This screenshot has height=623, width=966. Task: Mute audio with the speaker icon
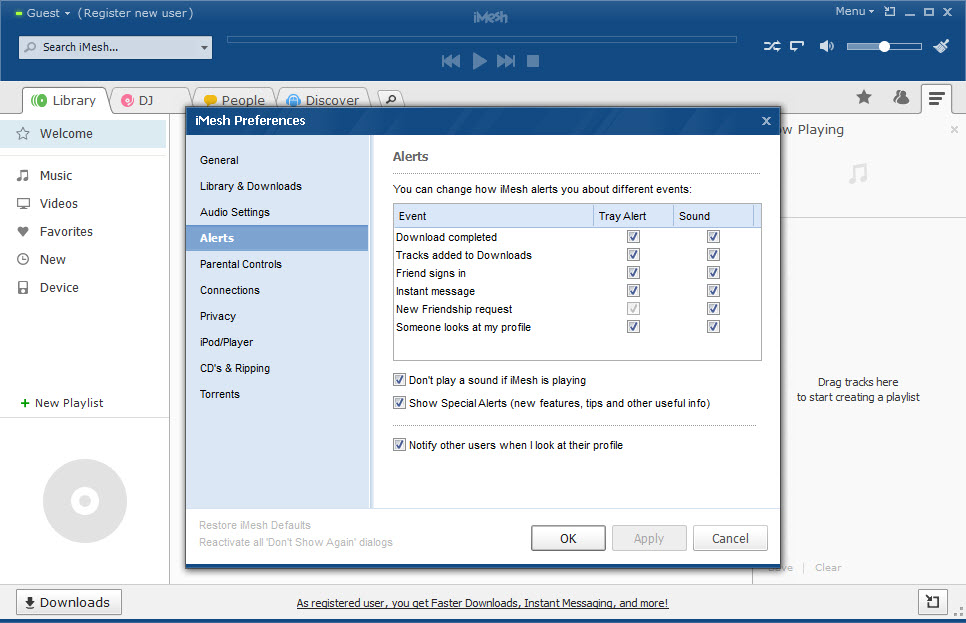(x=827, y=46)
